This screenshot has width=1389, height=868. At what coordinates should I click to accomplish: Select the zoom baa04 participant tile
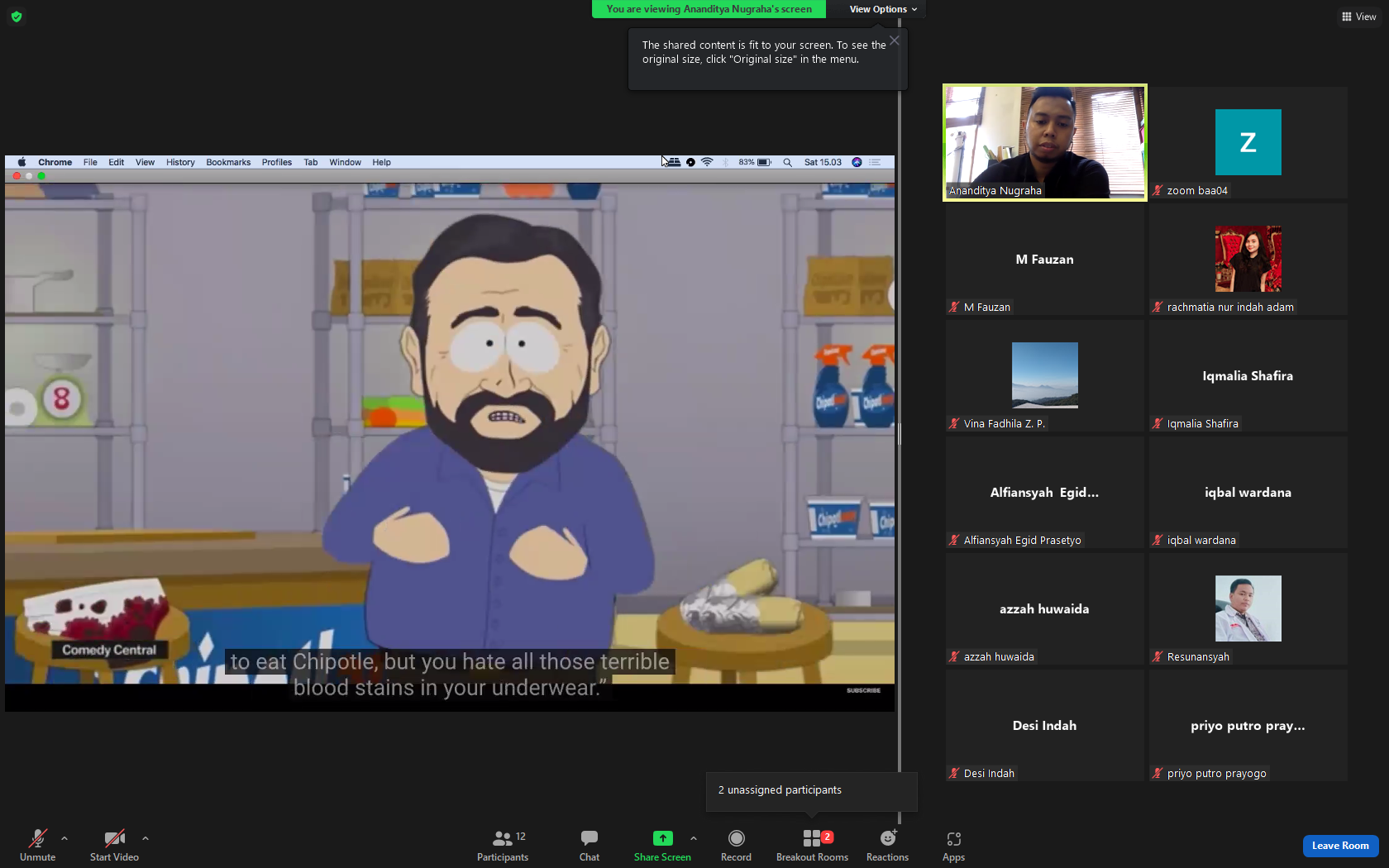pos(1248,142)
